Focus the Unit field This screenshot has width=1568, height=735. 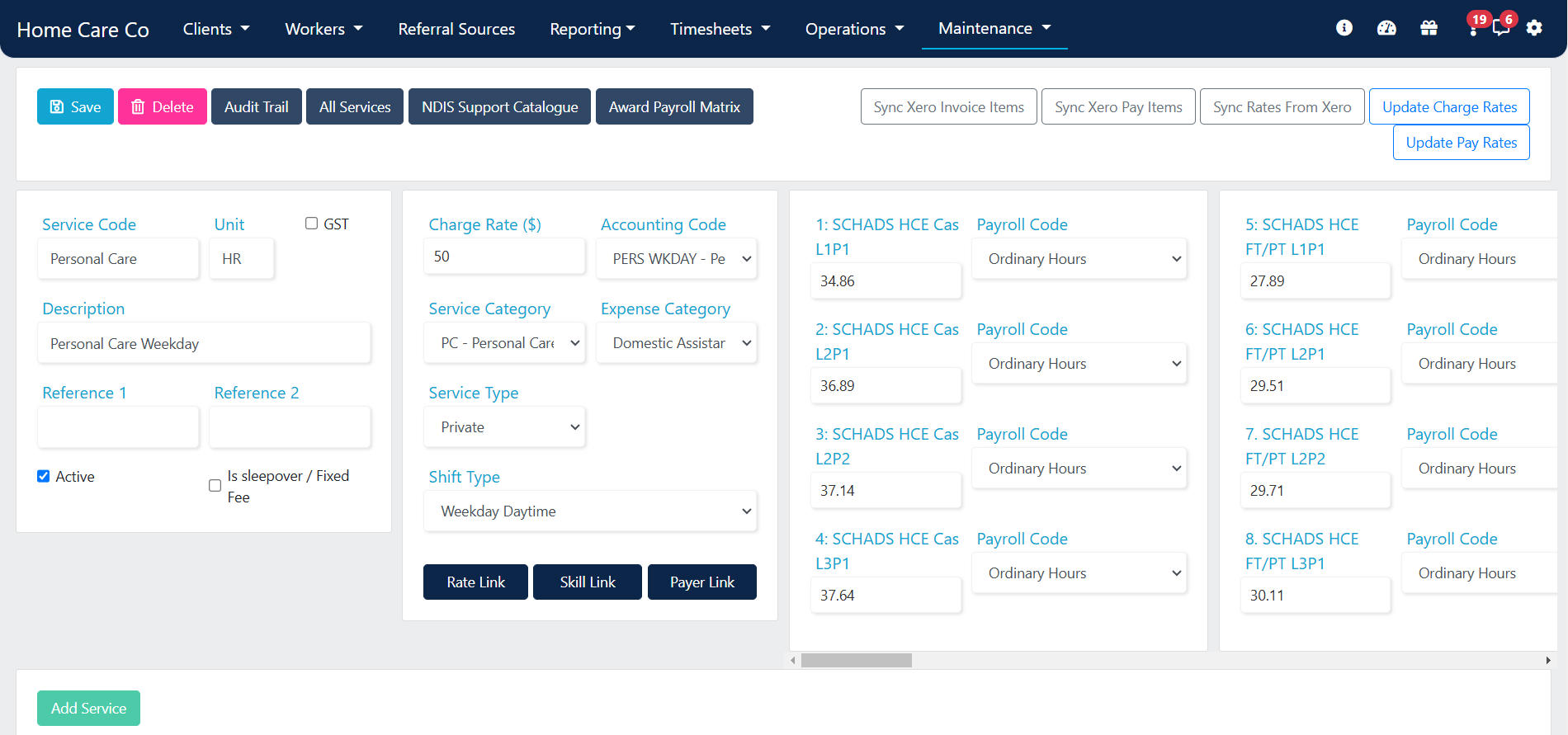(242, 258)
